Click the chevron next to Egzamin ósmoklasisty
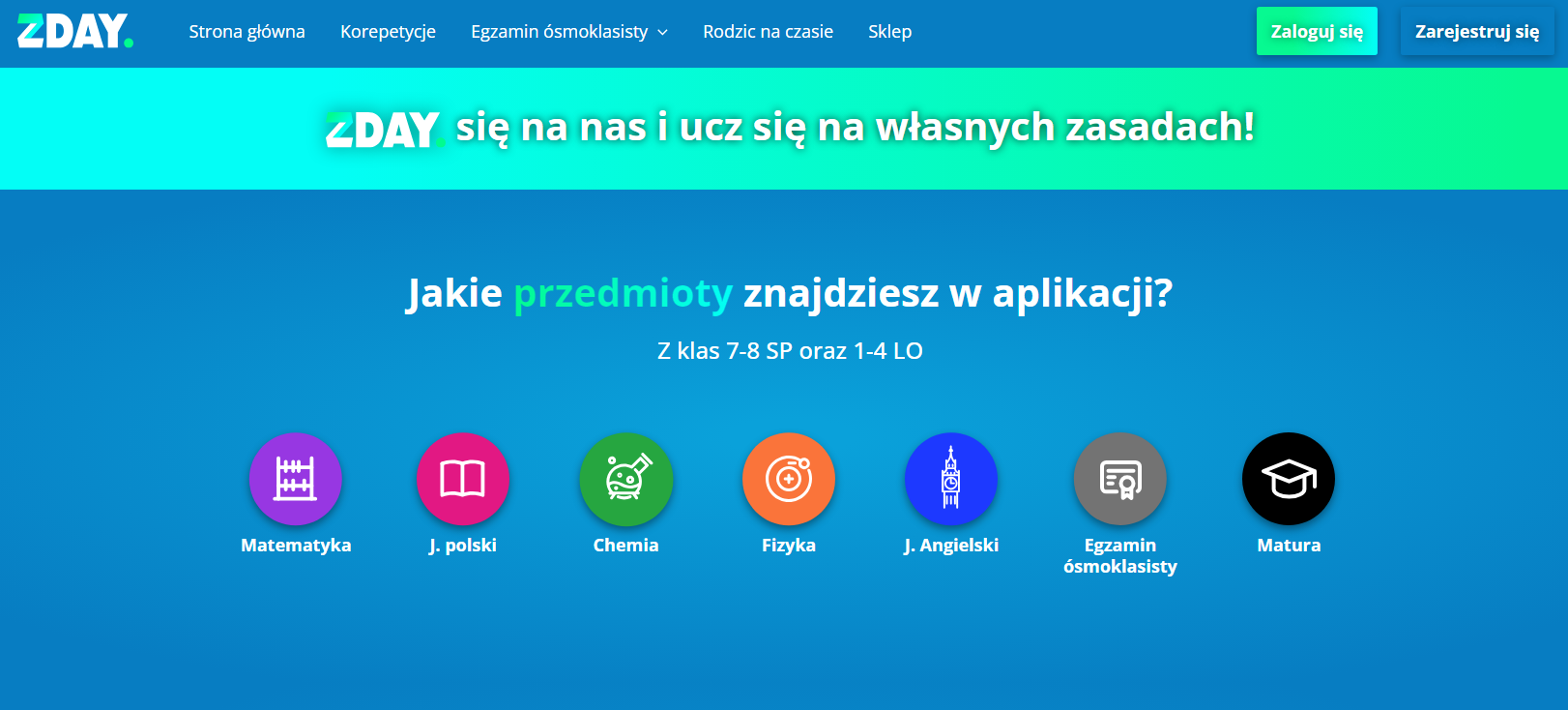This screenshot has width=1568, height=710. 663,33
